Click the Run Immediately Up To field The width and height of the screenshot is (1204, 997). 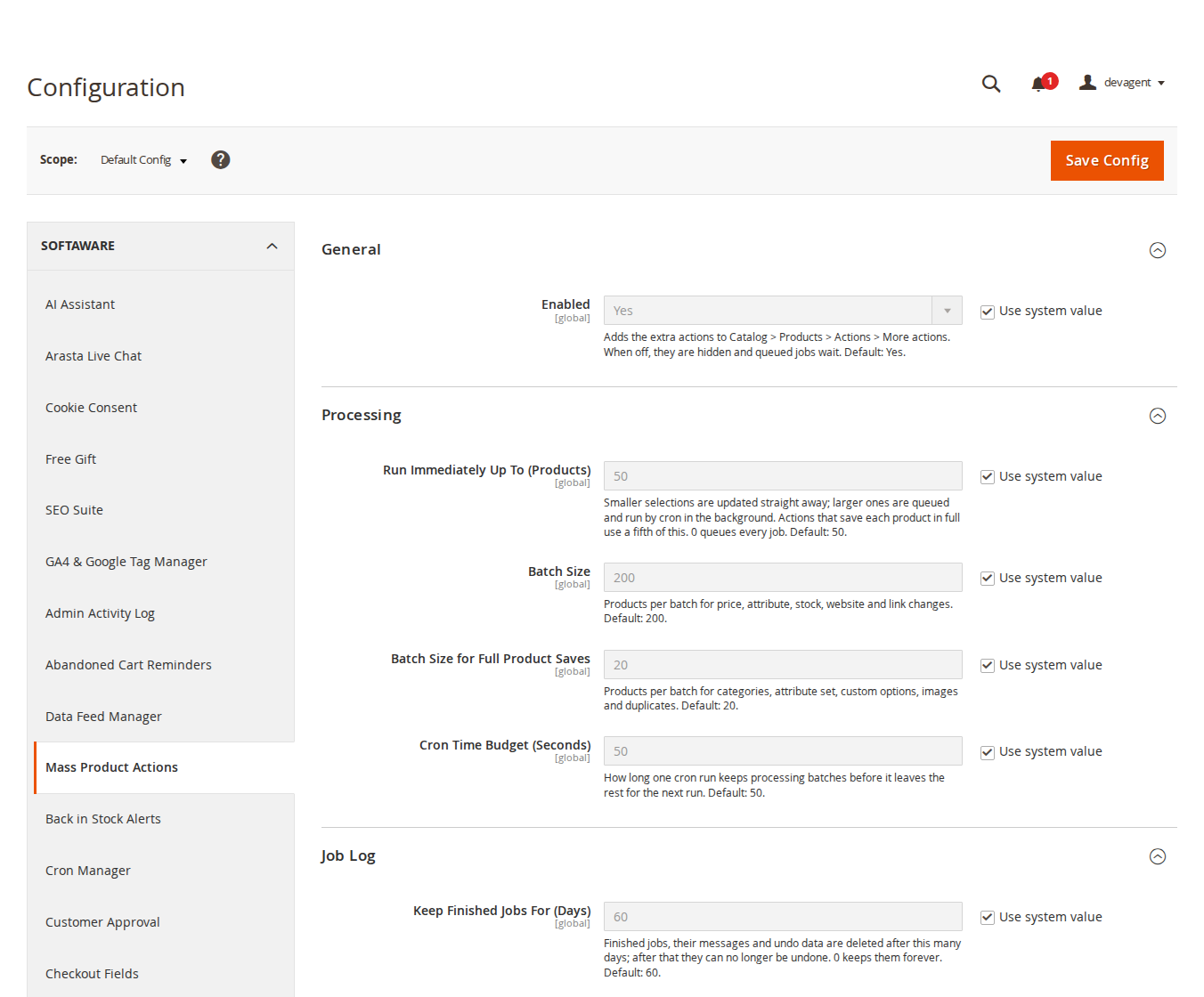783,476
